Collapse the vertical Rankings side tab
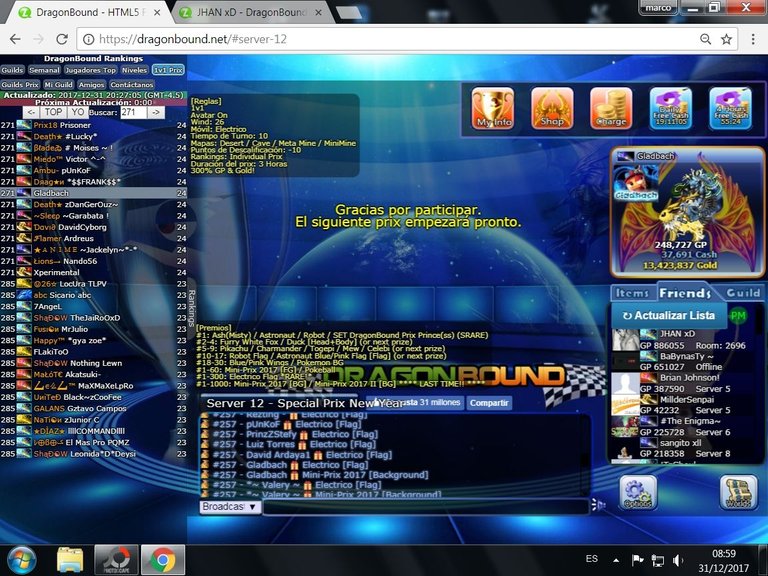Image resolution: width=768 pixels, height=576 pixels. coord(192,308)
